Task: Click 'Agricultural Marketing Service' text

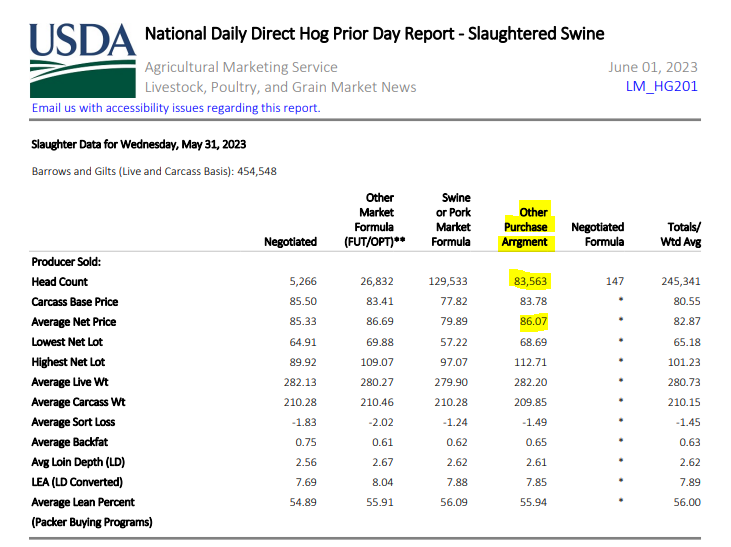Action: click(241, 67)
